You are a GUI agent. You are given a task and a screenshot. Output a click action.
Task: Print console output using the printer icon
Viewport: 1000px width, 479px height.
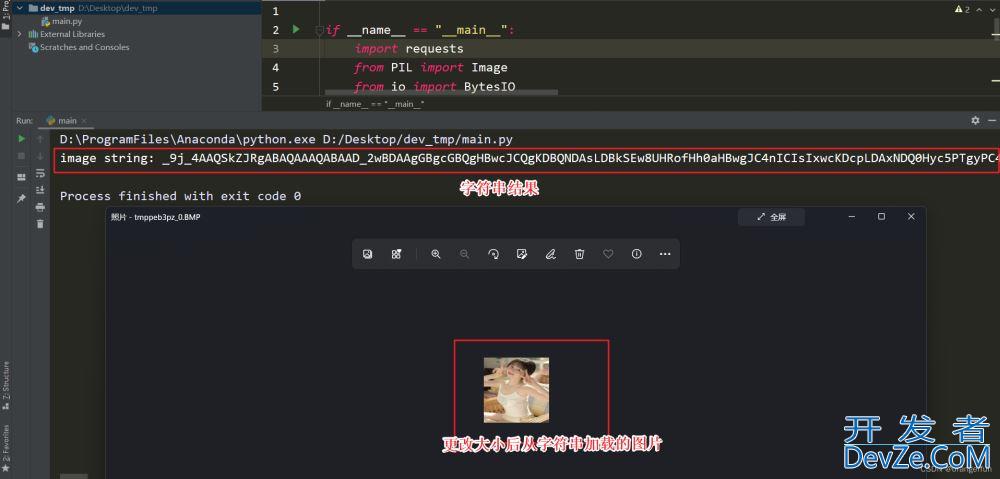40,207
